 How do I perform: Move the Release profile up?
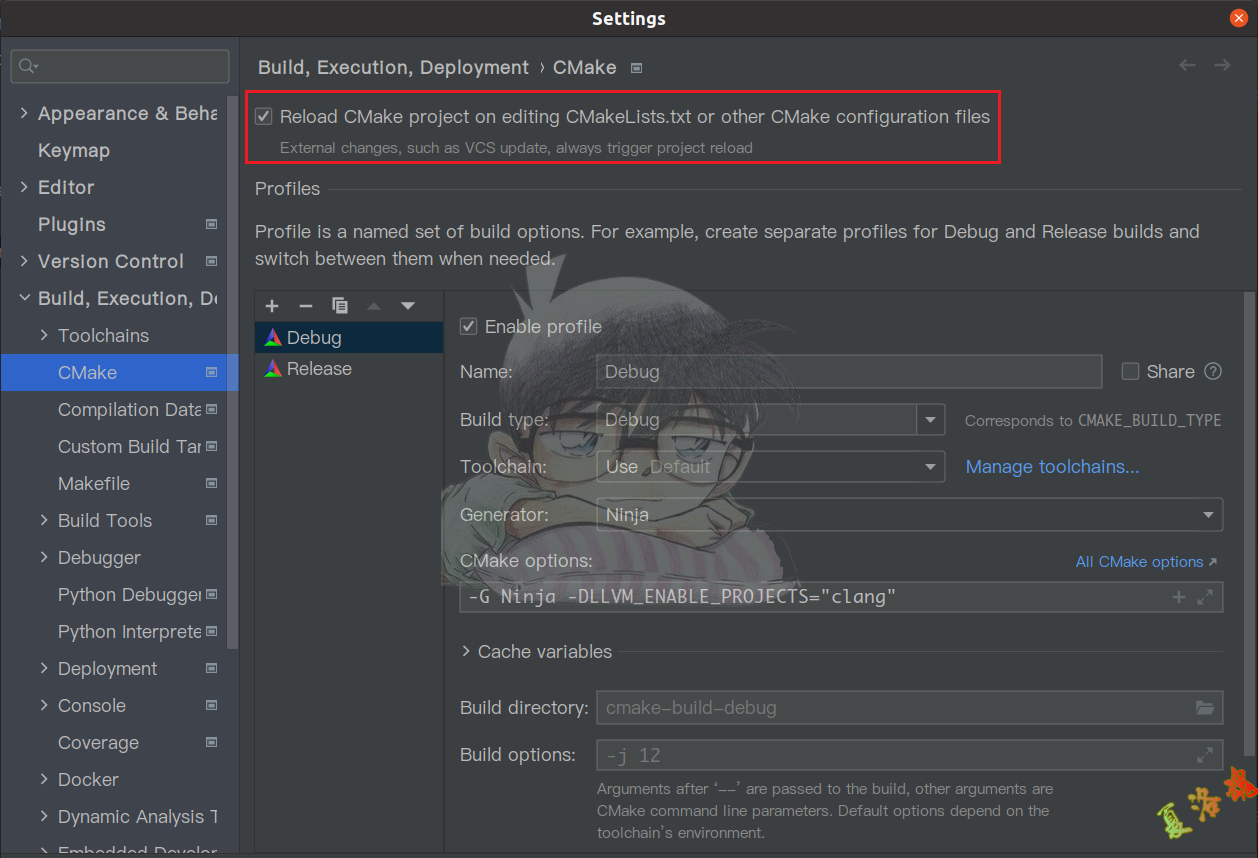[374, 306]
